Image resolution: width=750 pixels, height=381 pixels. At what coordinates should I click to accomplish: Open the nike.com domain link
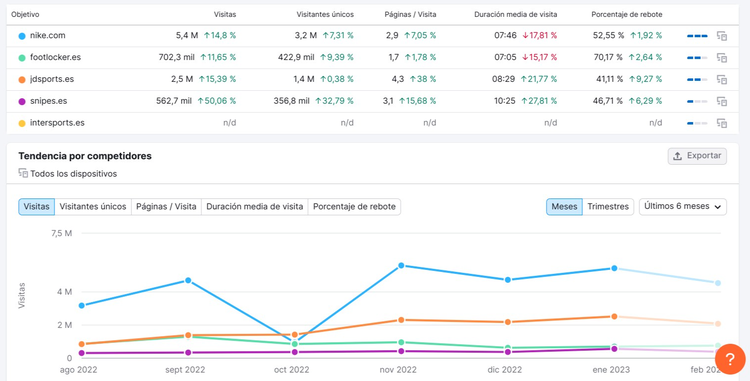pyautogui.click(x=47, y=35)
